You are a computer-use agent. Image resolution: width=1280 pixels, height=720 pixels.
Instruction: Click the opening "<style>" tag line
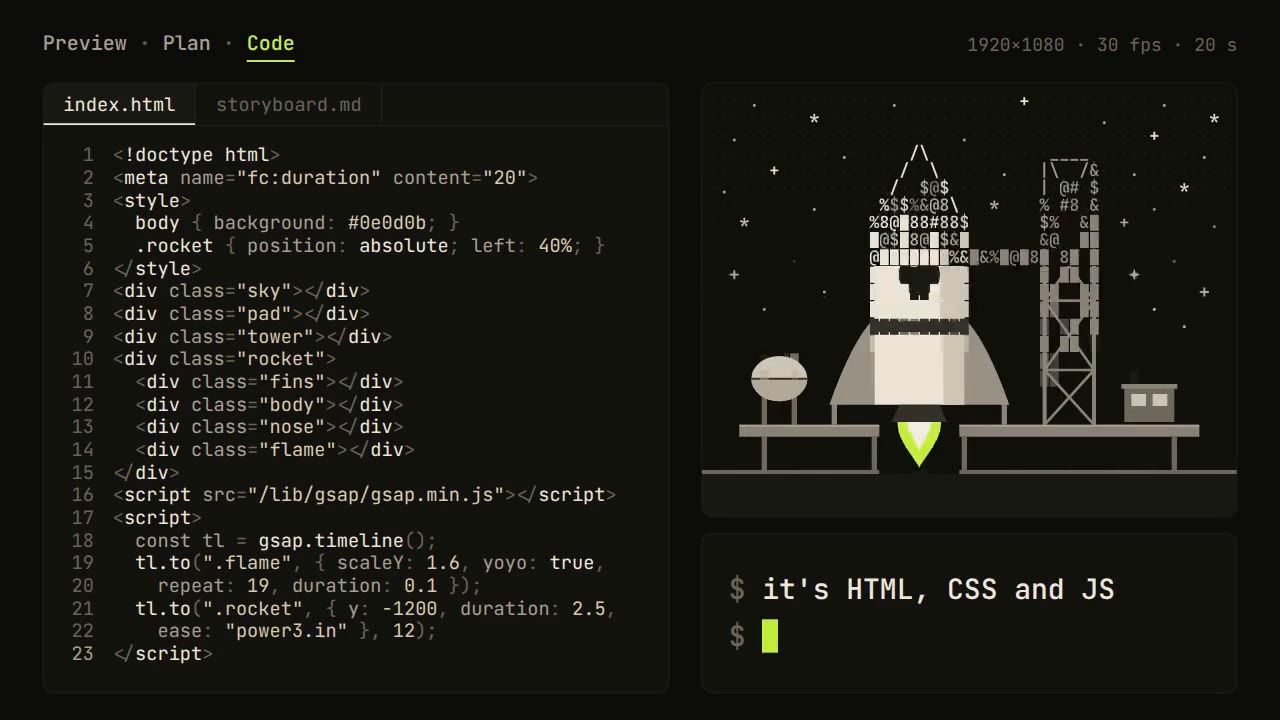152,200
